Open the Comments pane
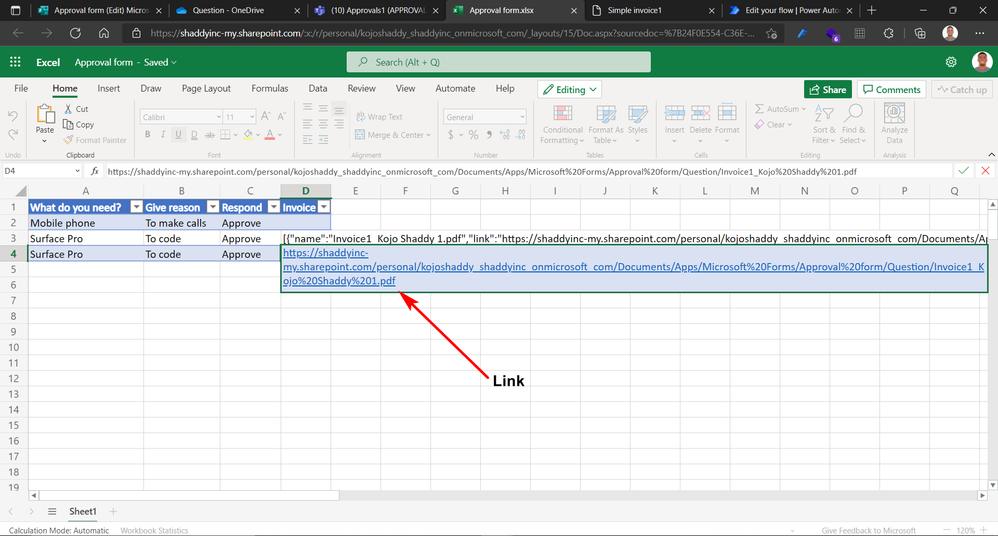 pyautogui.click(x=892, y=90)
